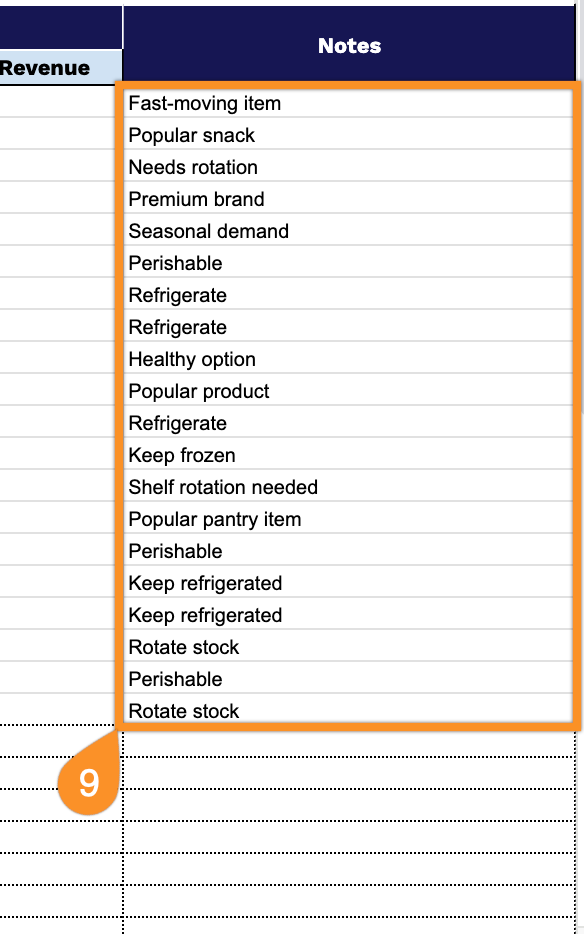Select the 'Healthy option' cell
Image resolution: width=584 pixels, height=934 pixels.
click(349, 359)
